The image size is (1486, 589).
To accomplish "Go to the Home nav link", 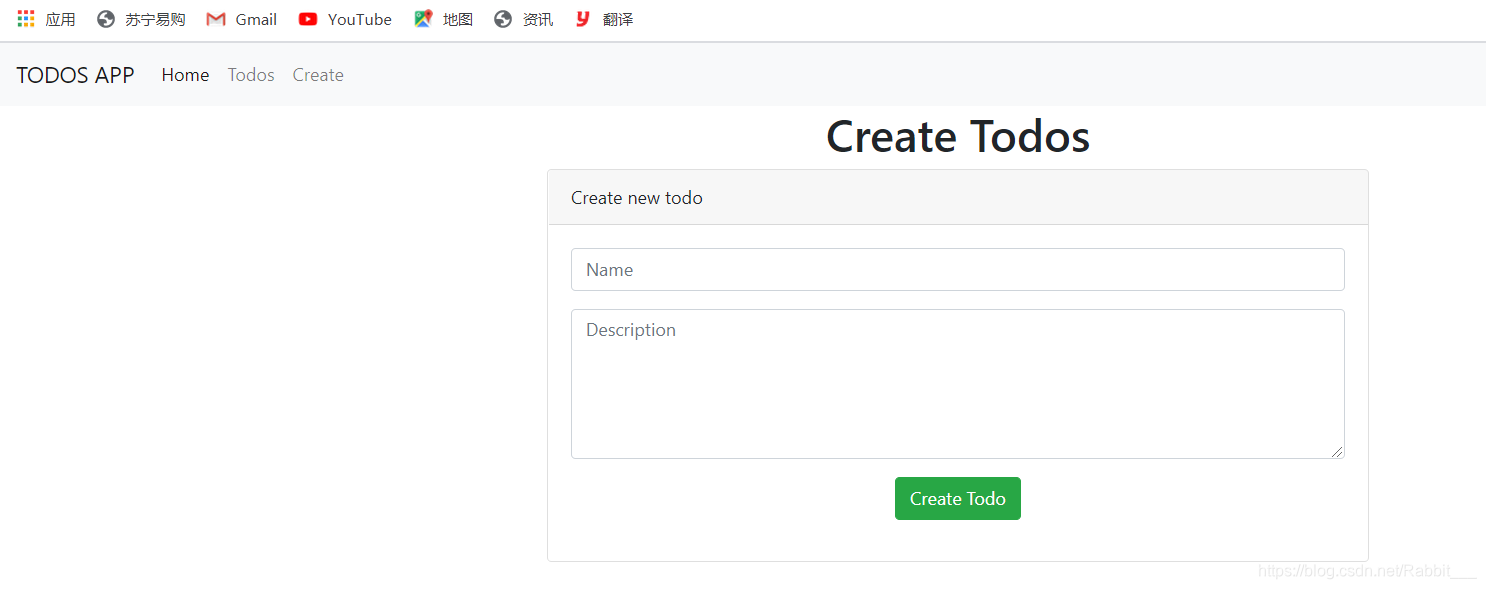I will coord(185,75).
